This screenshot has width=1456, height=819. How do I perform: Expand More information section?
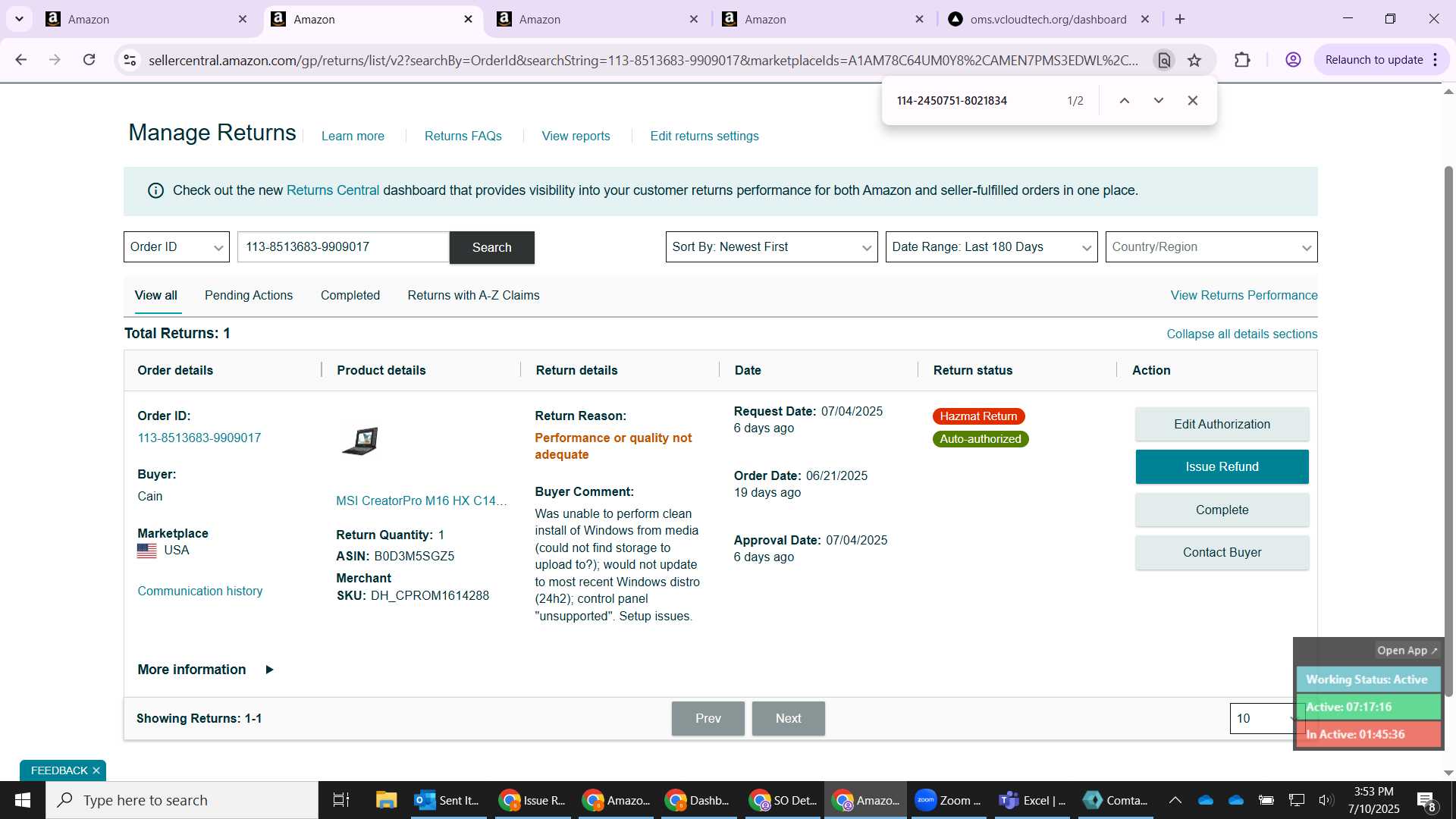point(206,670)
